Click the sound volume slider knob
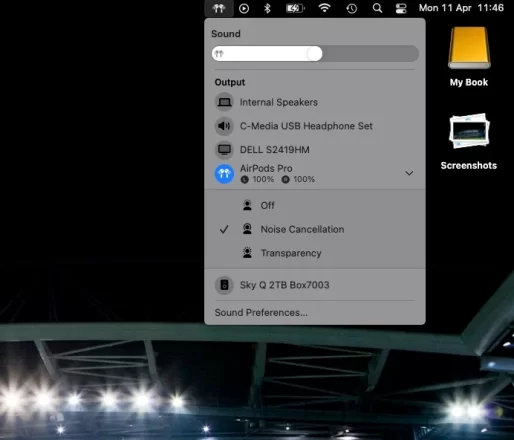Viewport: 514px width, 440px height. pyautogui.click(x=314, y=54)
